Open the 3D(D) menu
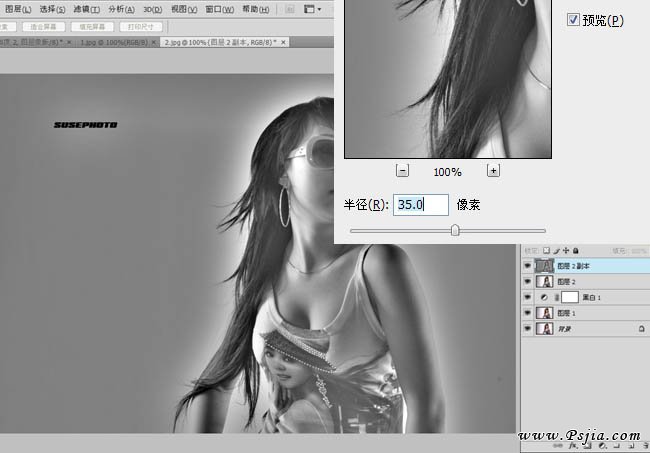 tap(153, 9)
